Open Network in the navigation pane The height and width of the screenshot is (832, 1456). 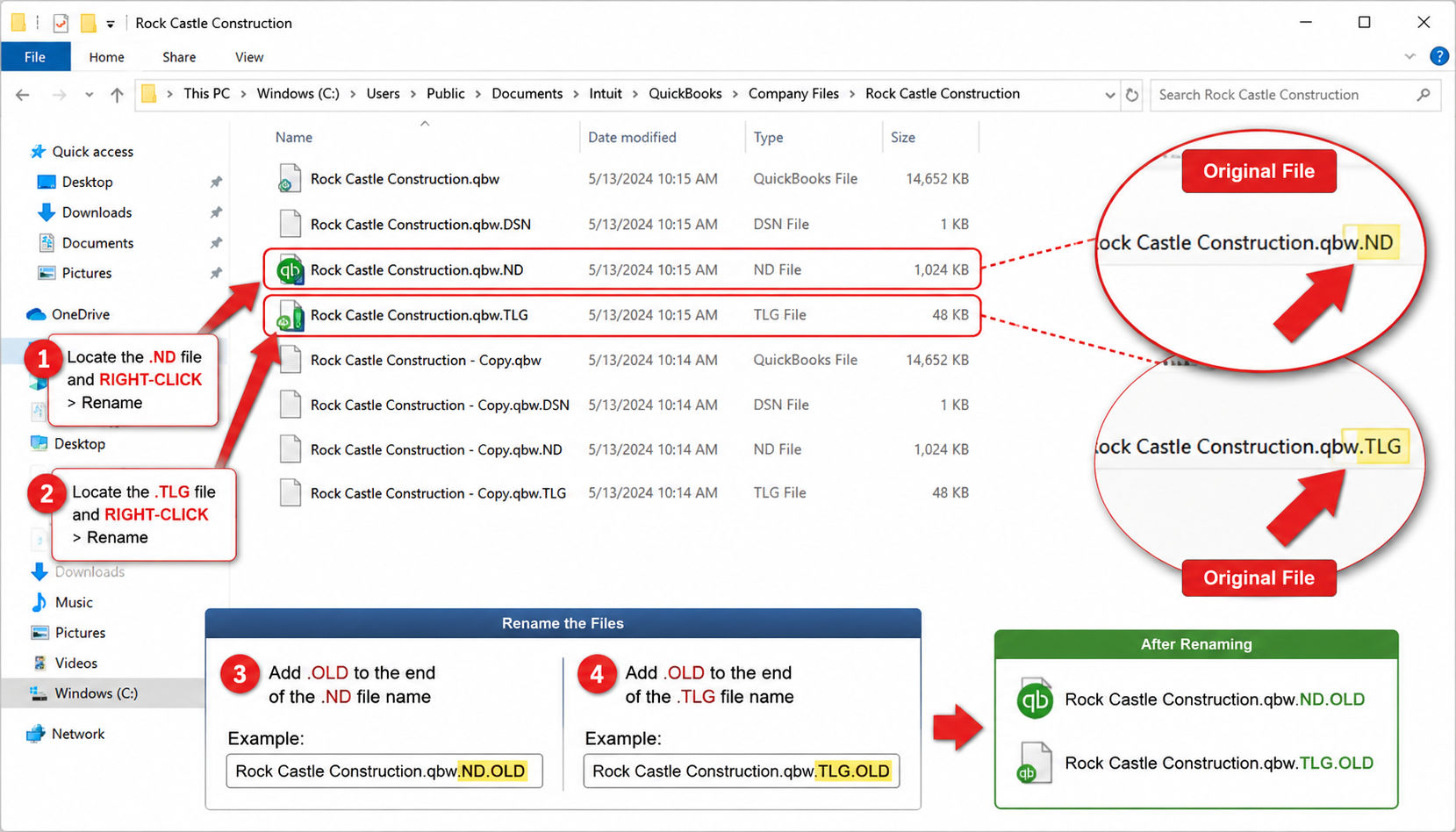[x=78, y=734]
